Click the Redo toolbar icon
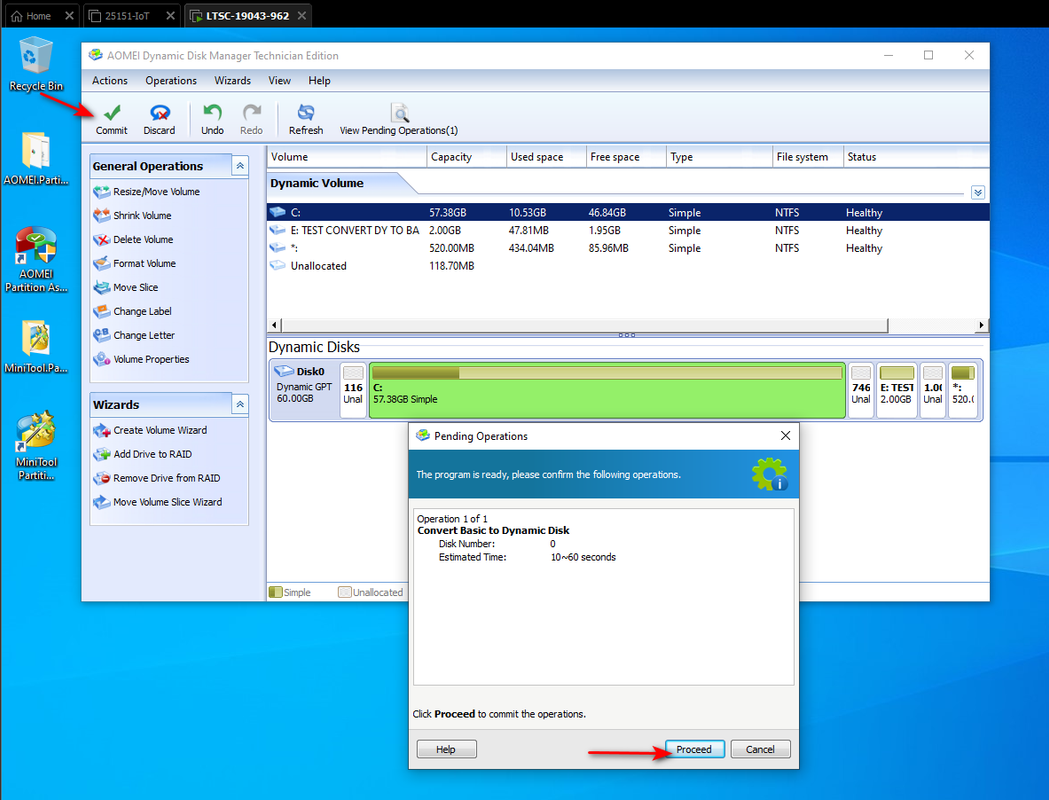Viewport: 1049px width, 800px height. pos(252,120)
